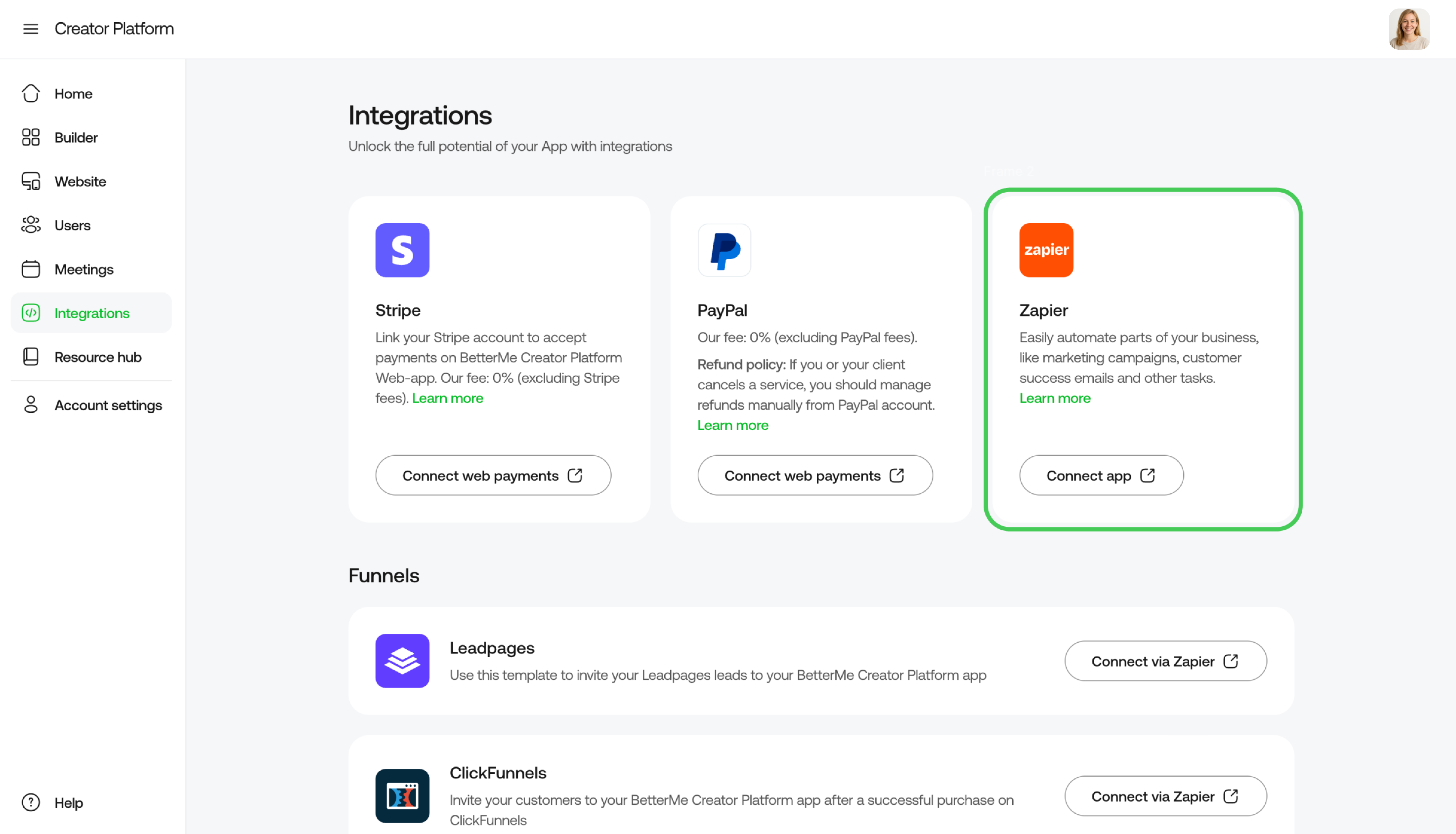Click the ClickFunnels logo icon

402,796
